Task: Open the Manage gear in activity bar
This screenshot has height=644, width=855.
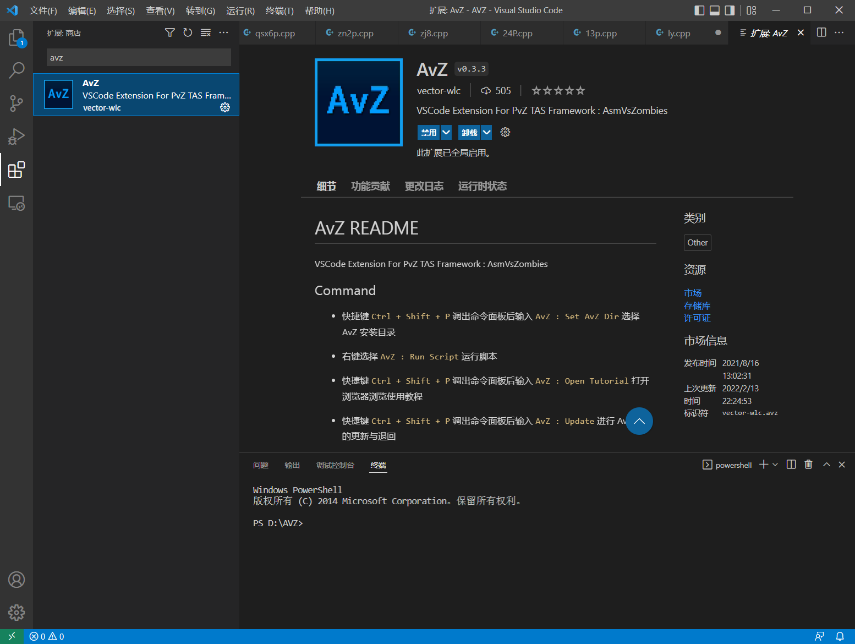Action: (16, 612)
